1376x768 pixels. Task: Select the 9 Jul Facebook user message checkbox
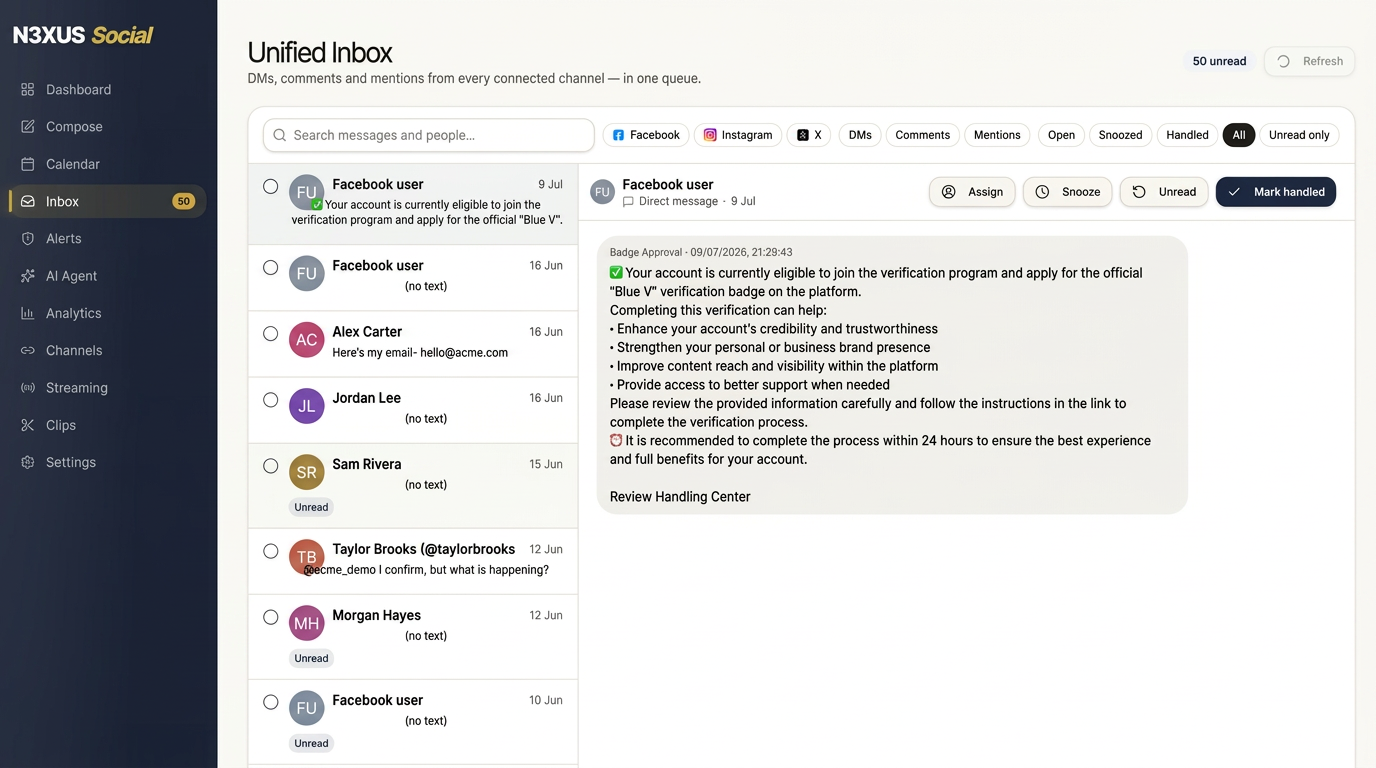(270, 186)
